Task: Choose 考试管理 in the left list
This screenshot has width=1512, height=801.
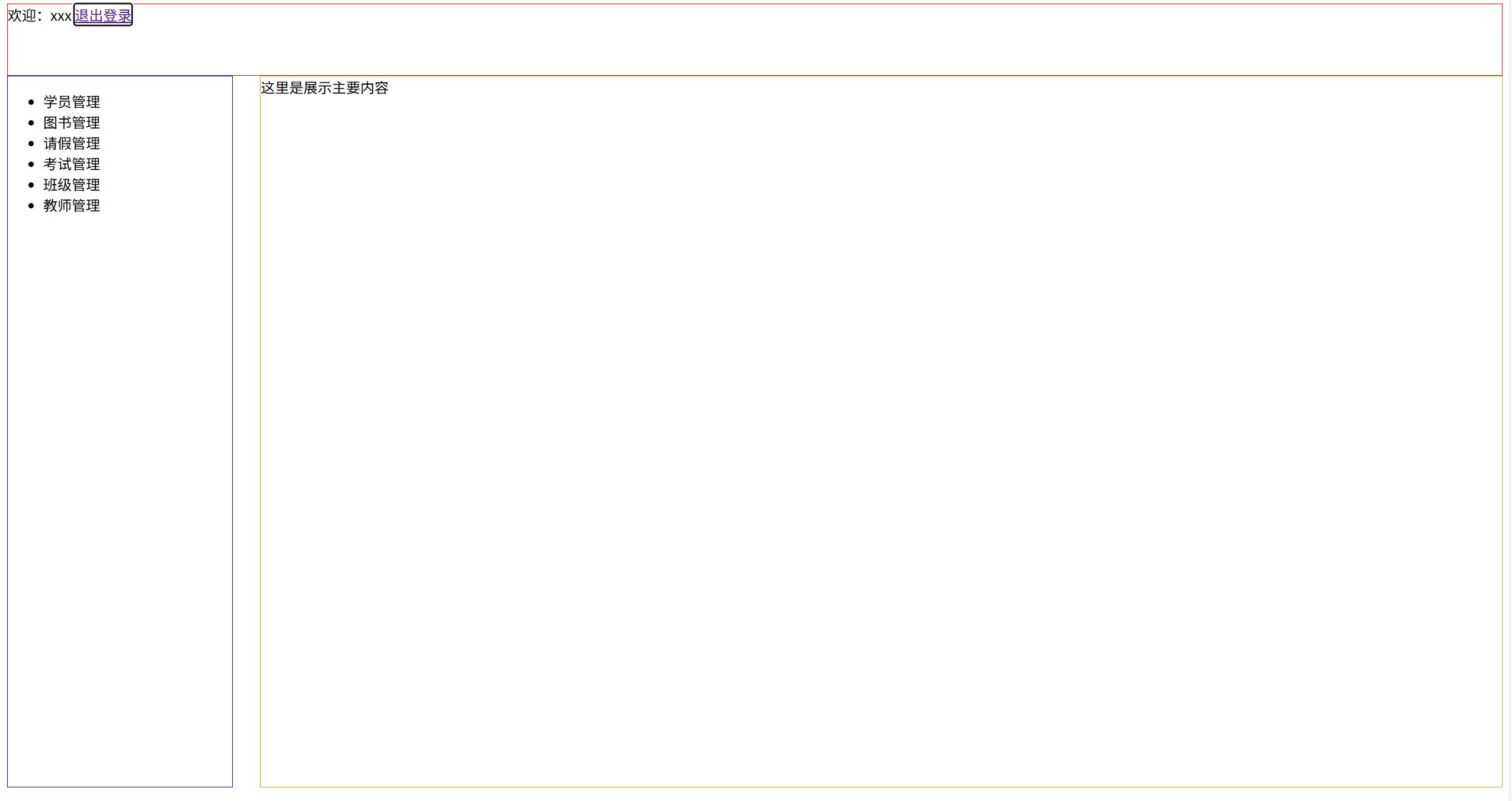Action: [72, 165]
